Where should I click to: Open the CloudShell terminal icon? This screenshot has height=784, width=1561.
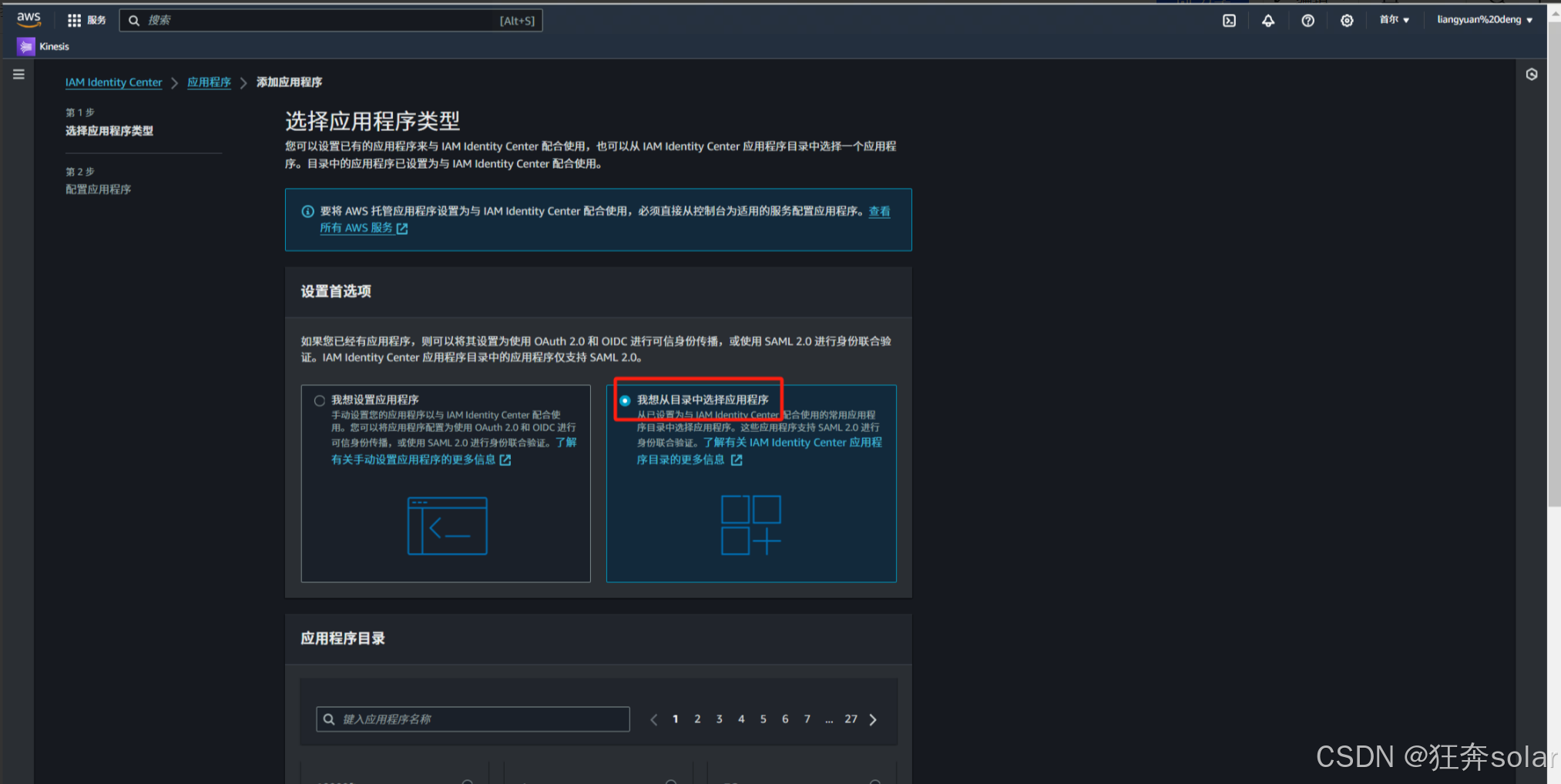pos(1229,21)
